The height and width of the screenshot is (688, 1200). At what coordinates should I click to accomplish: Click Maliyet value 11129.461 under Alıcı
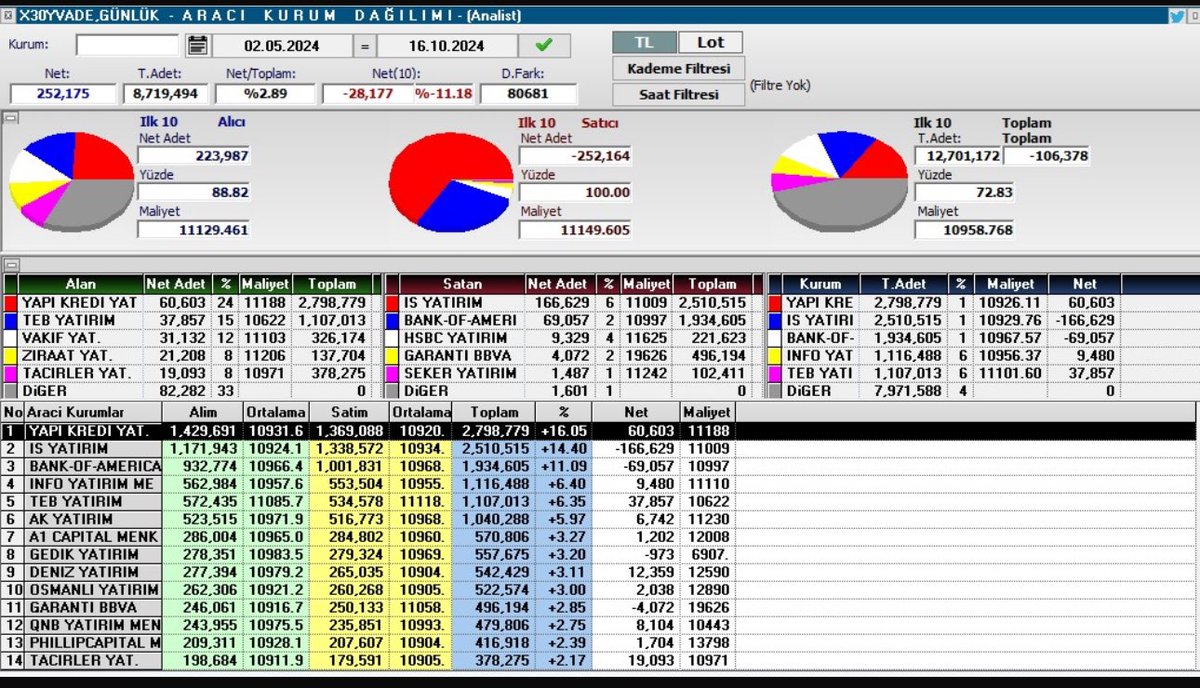194,230
